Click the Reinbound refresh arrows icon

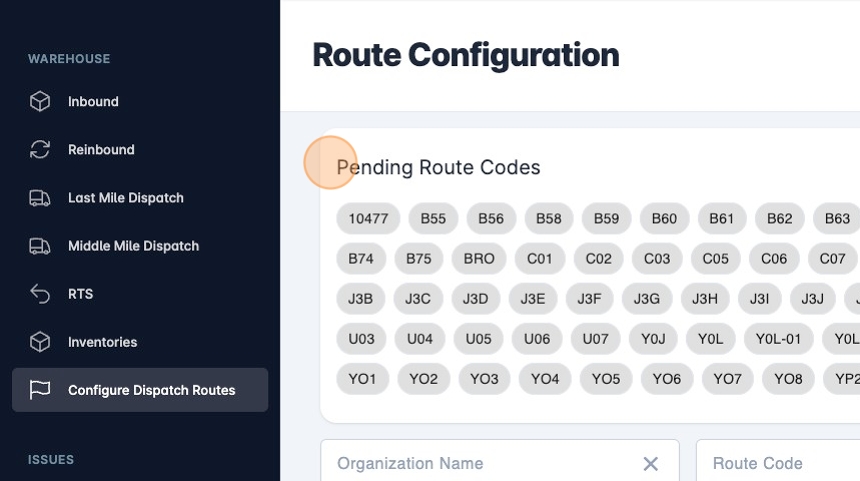[40, 150]
